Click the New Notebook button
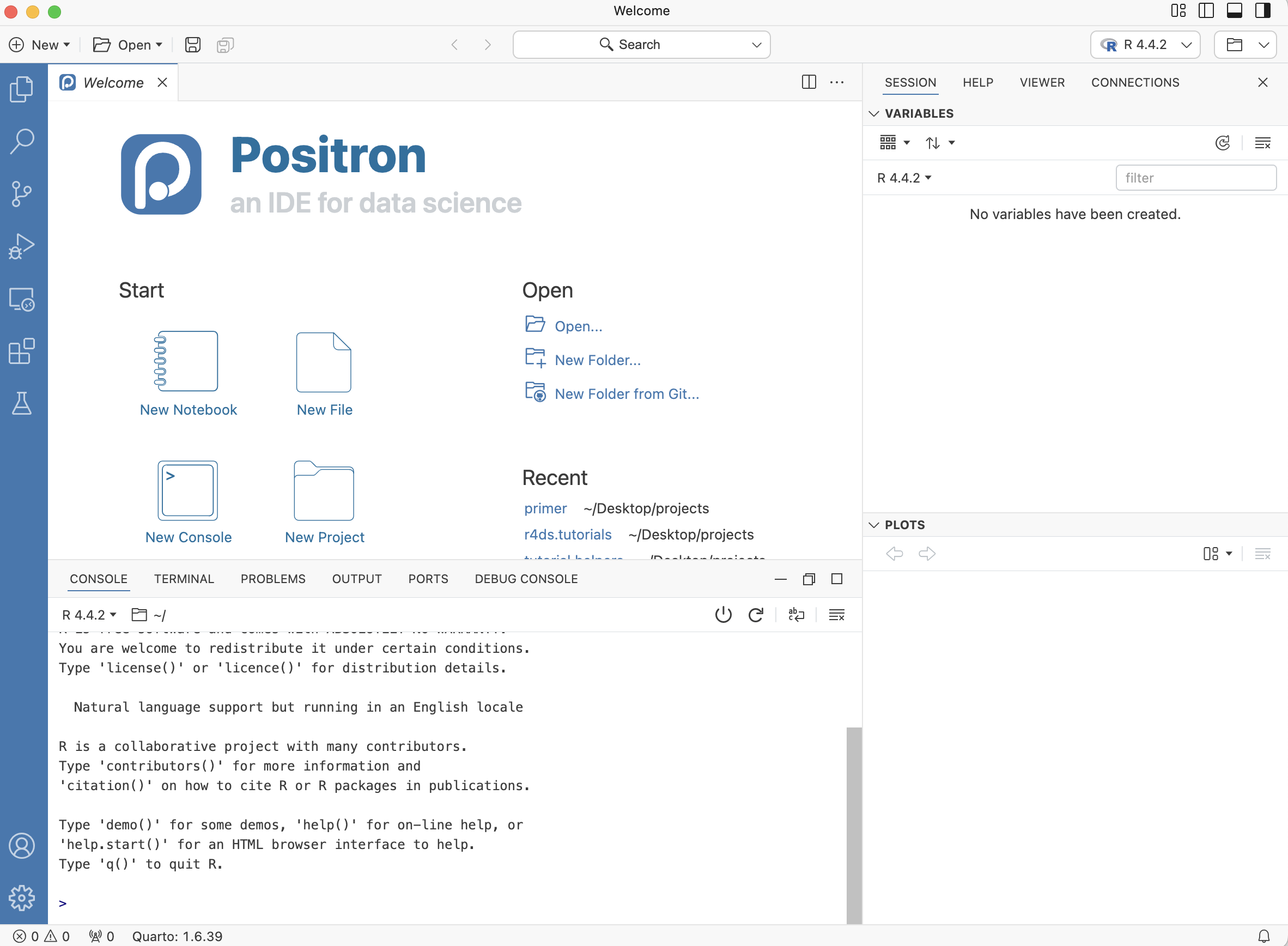 click(x=189, y=374)
